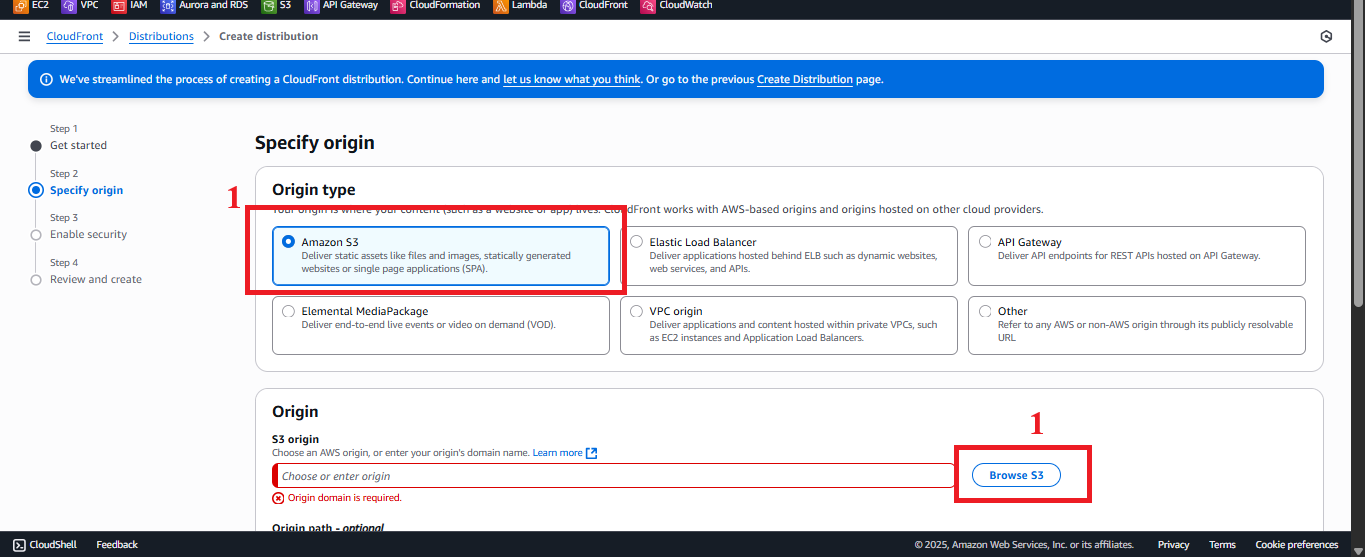The width and height of the screenshot is (1365, 557).
Task: Select Step 2 Specify origin
Action: 86,190
